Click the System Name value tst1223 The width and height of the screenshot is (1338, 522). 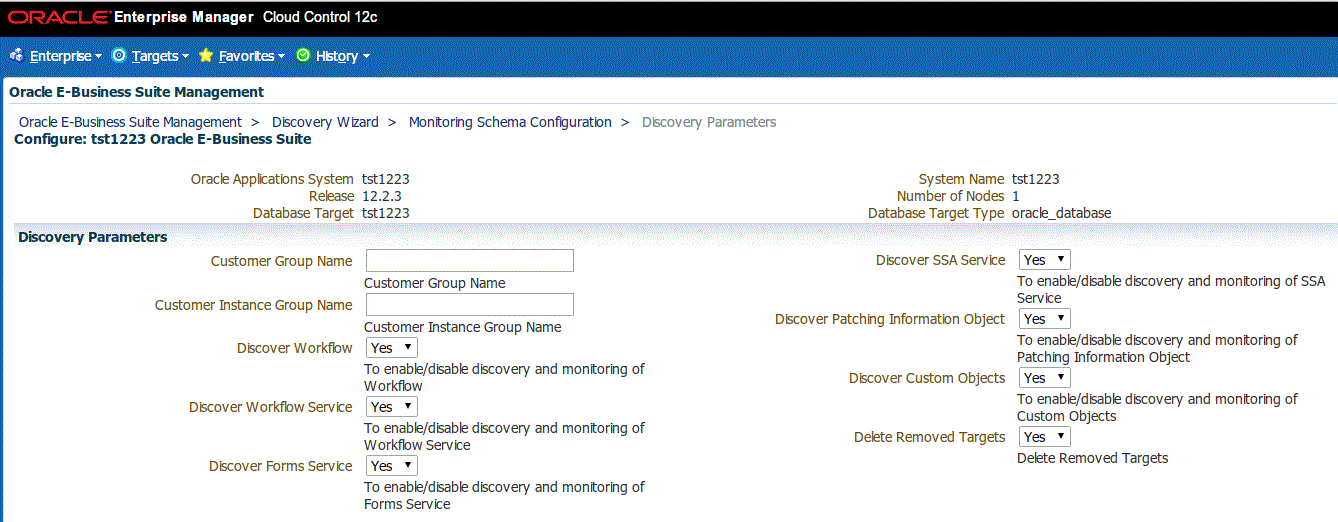(x=1036, y=179)
